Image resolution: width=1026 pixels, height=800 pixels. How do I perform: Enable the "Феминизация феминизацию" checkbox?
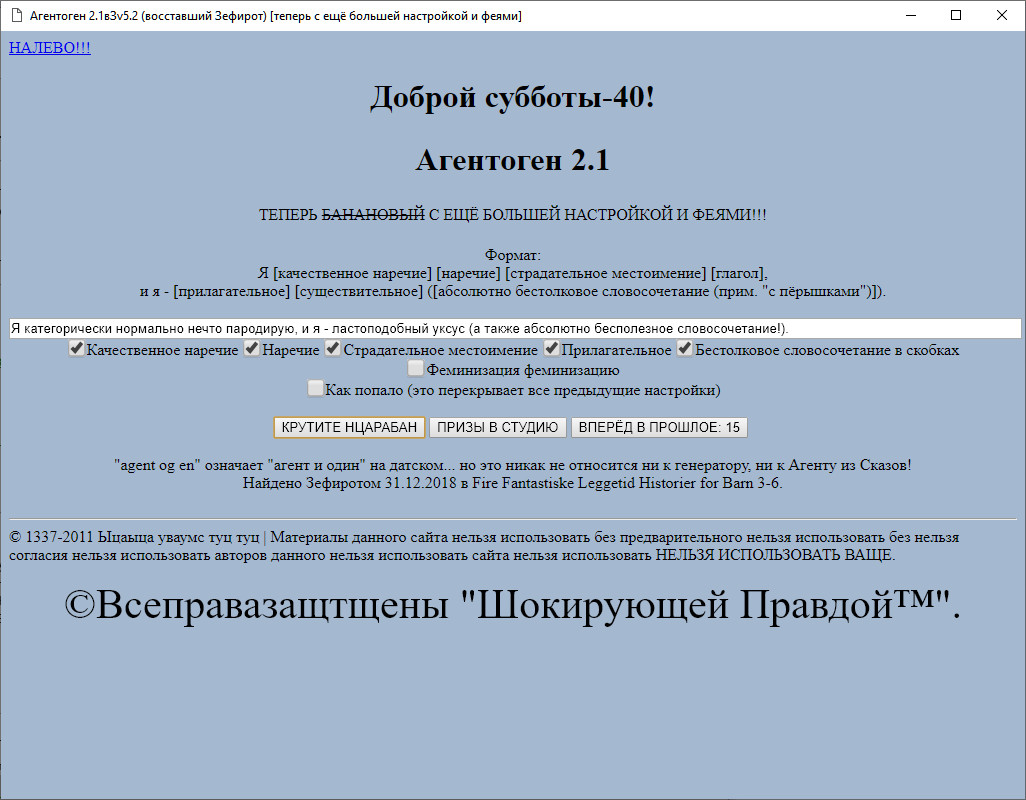(415, 368)
